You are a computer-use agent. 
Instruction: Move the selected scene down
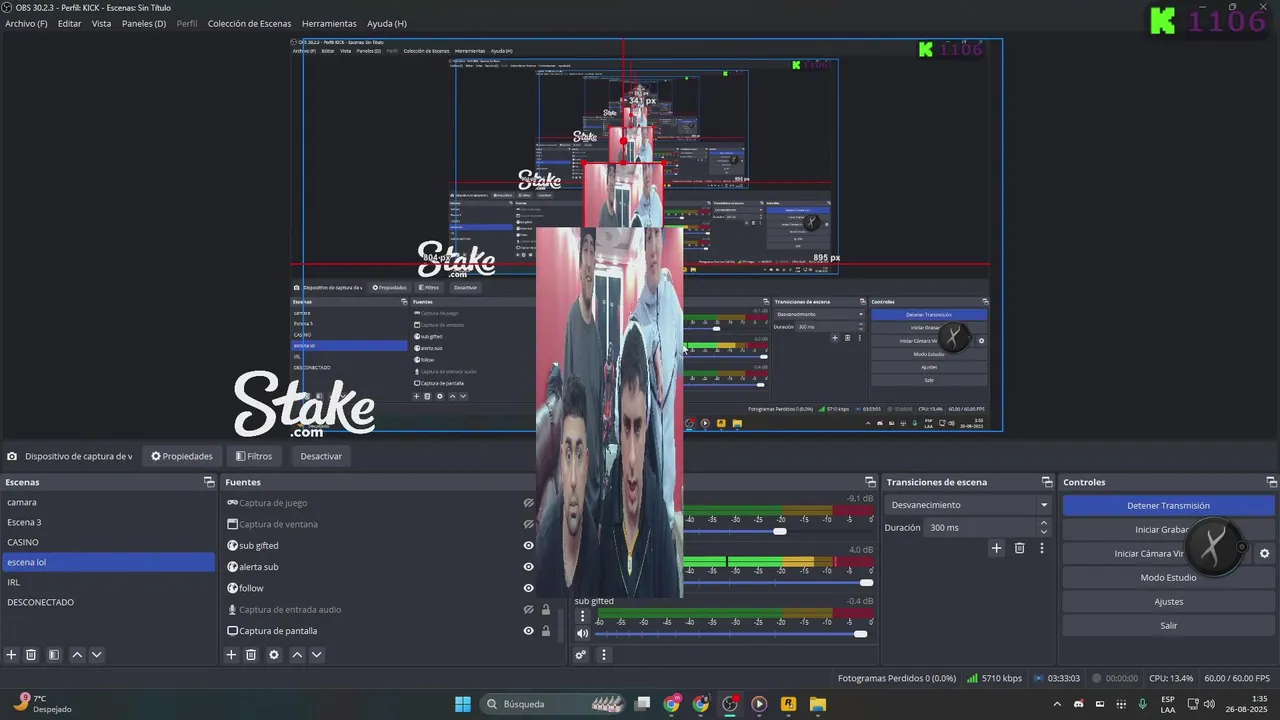coord(97,655)
